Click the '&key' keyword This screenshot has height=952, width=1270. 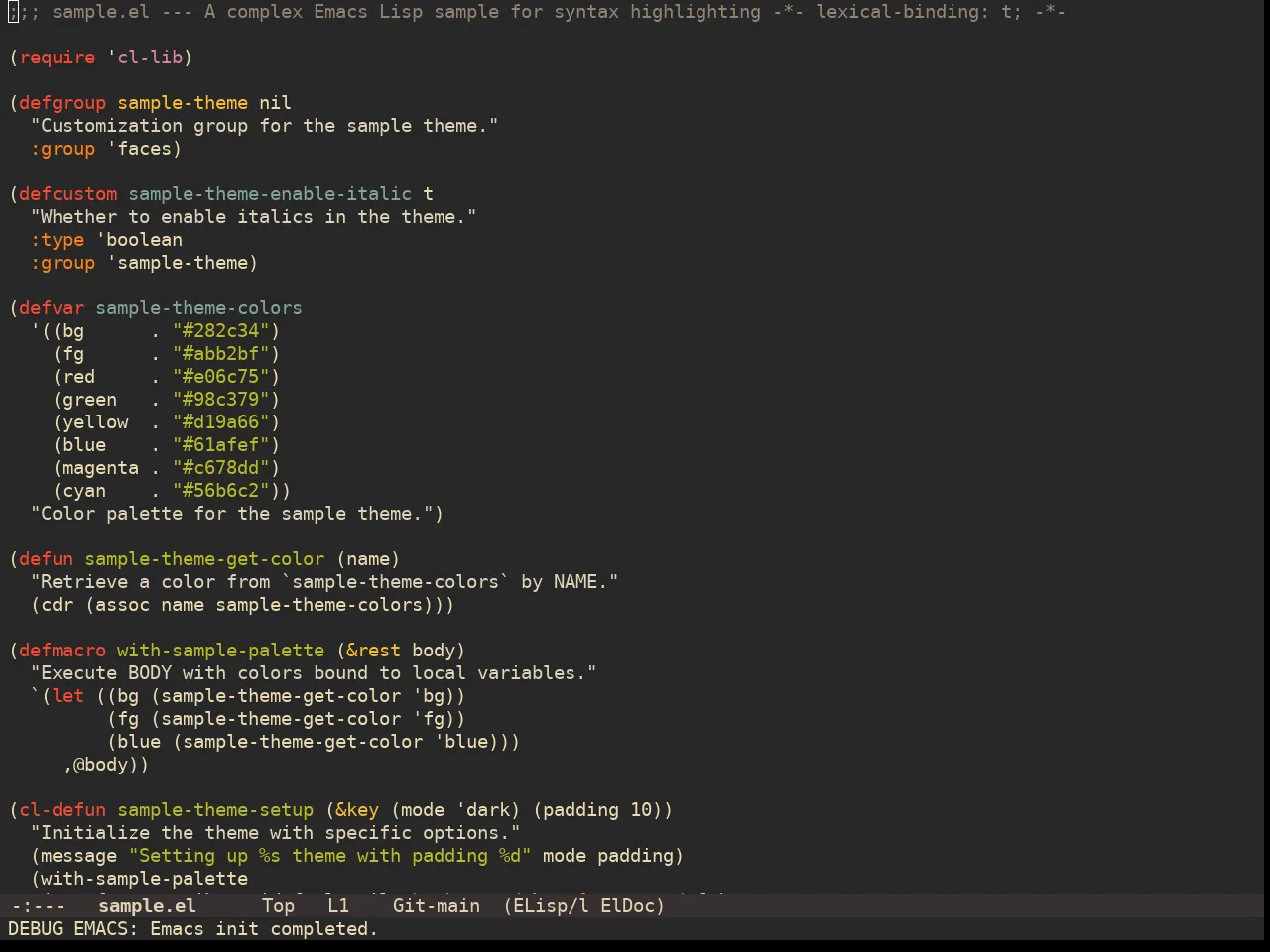357,810
